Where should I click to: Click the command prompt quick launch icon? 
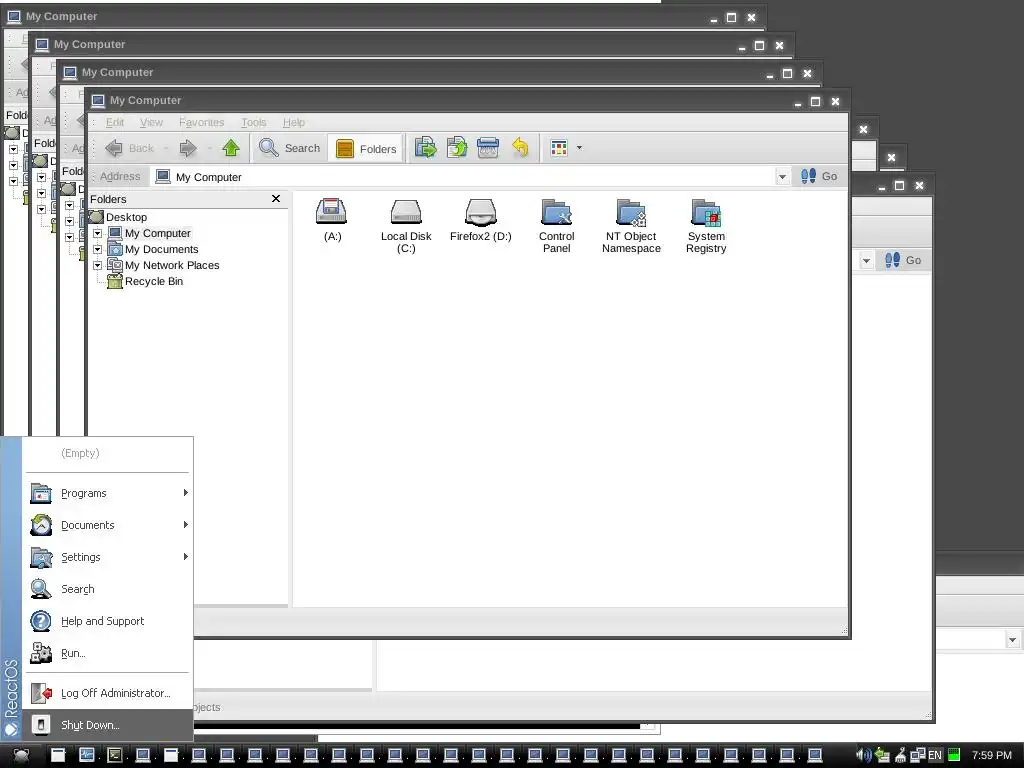[114, 756]
